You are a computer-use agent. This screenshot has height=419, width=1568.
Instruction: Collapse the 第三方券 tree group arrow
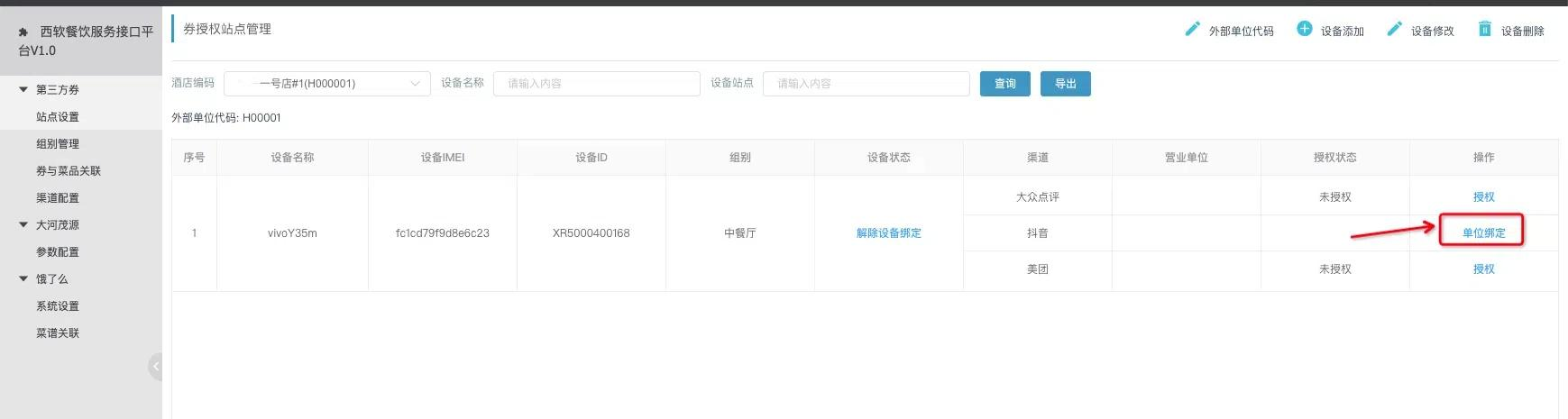click(23, 89)
